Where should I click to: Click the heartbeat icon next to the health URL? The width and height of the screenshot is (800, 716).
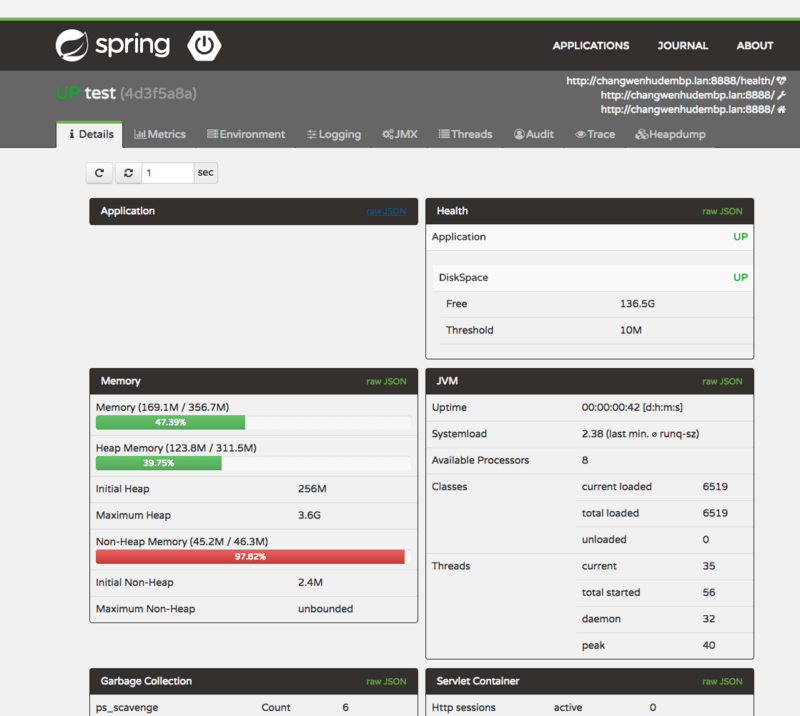781,80
